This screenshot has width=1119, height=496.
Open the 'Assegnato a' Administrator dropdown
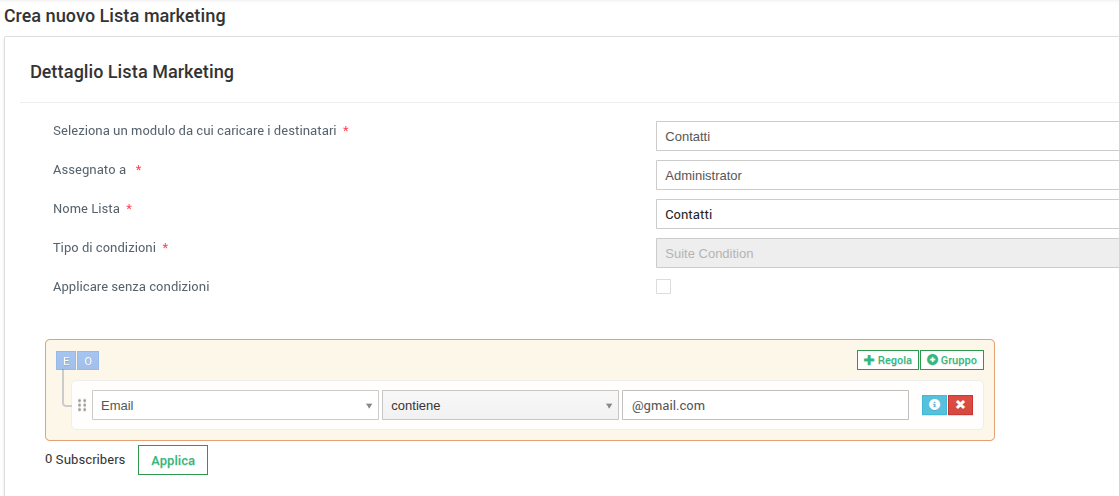pos(886,175)
